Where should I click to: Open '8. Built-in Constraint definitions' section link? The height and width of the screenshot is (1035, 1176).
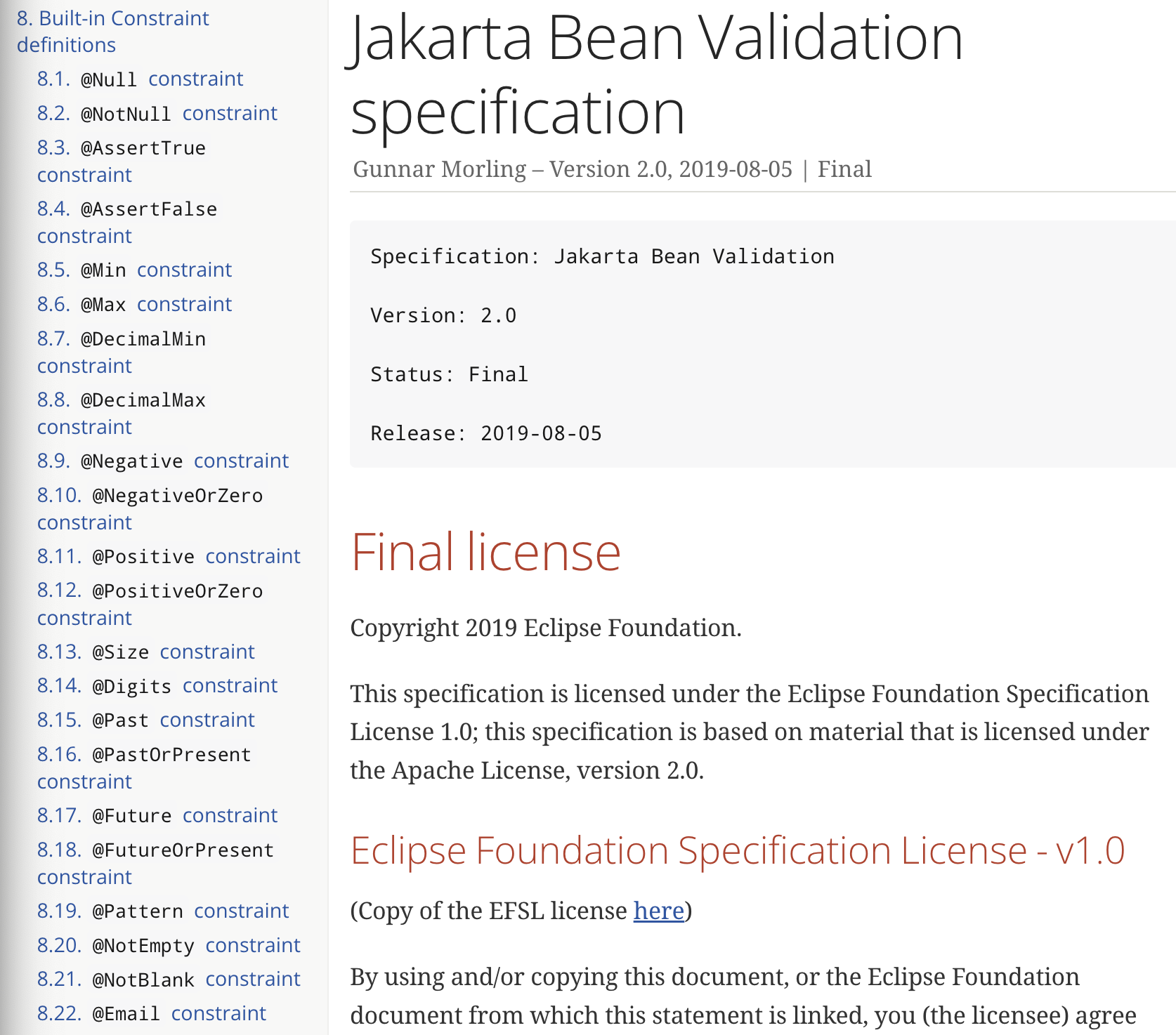click(x=112, y=32)
